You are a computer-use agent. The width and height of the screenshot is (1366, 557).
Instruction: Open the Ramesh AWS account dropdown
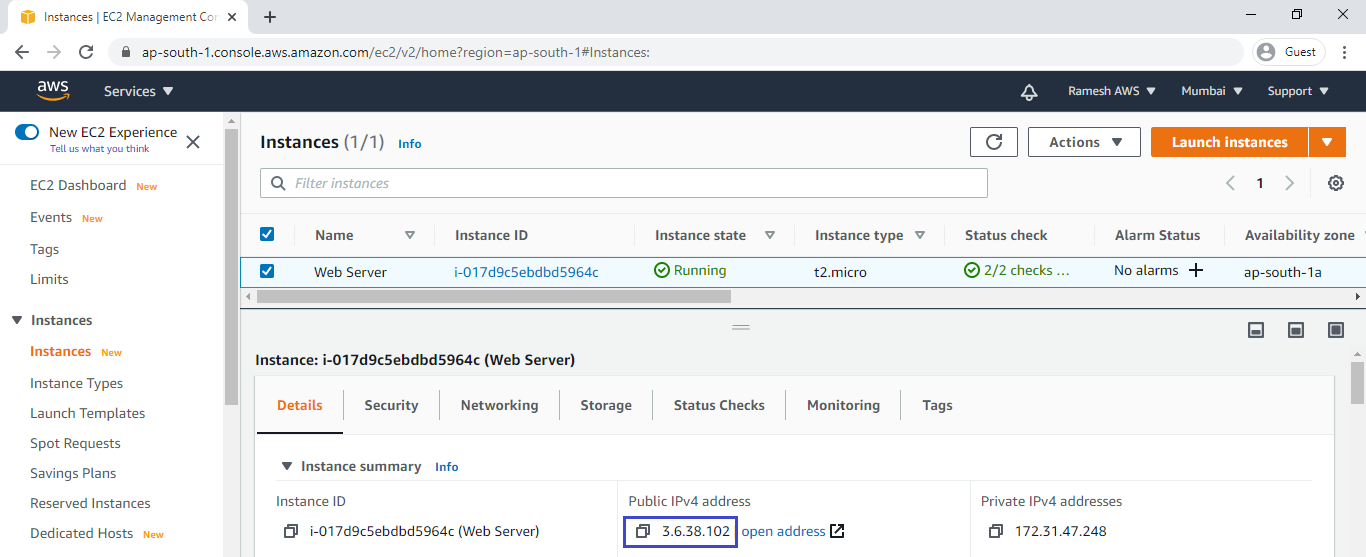pos(1112,91)
